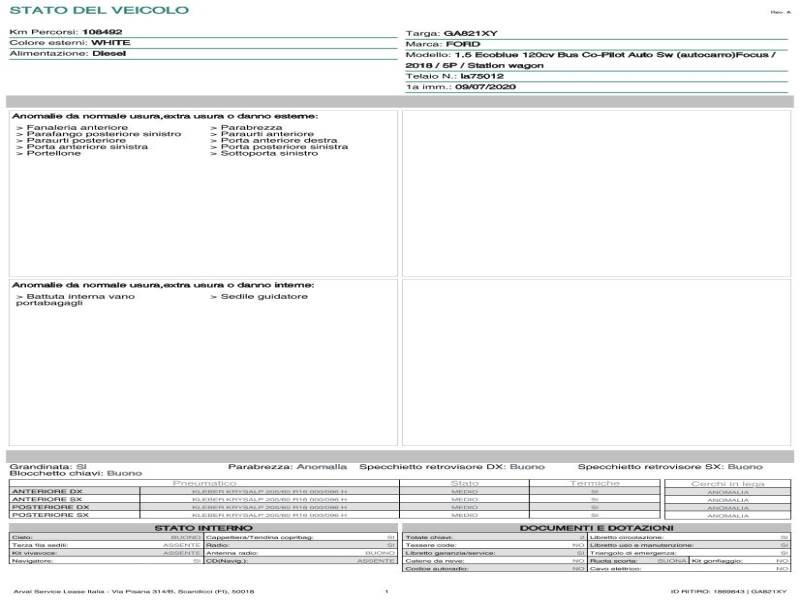Image resolution: width=800 pixels, height=600 pixels.
Task: Select the 'POSTERIORE SX' tyre row label
Action: coord(51,515)
